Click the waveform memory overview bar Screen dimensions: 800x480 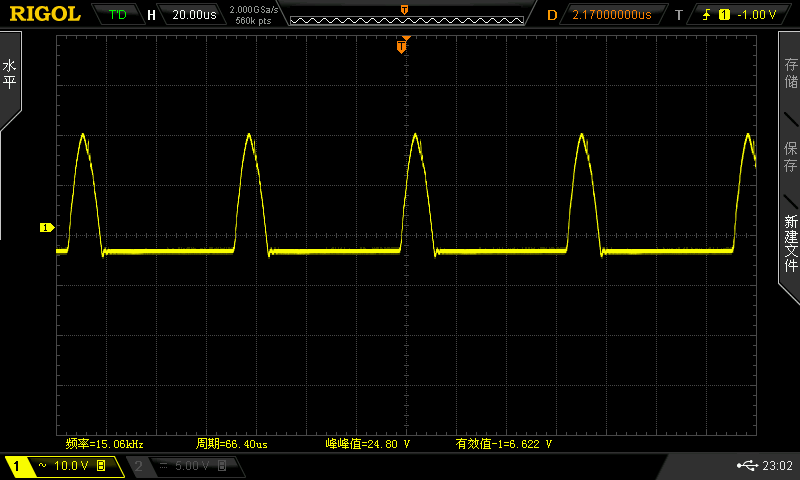point(407,20)
